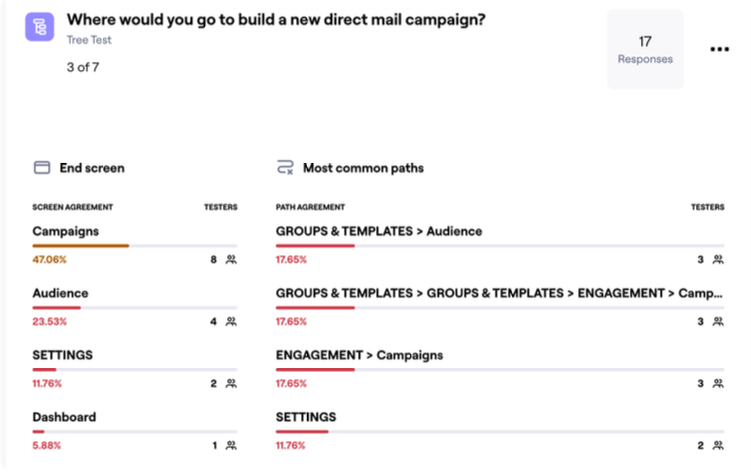This screenshot has height=472, width=751.
Task: Click testers icon beside Campaigns count
Action: coord(231,260)
